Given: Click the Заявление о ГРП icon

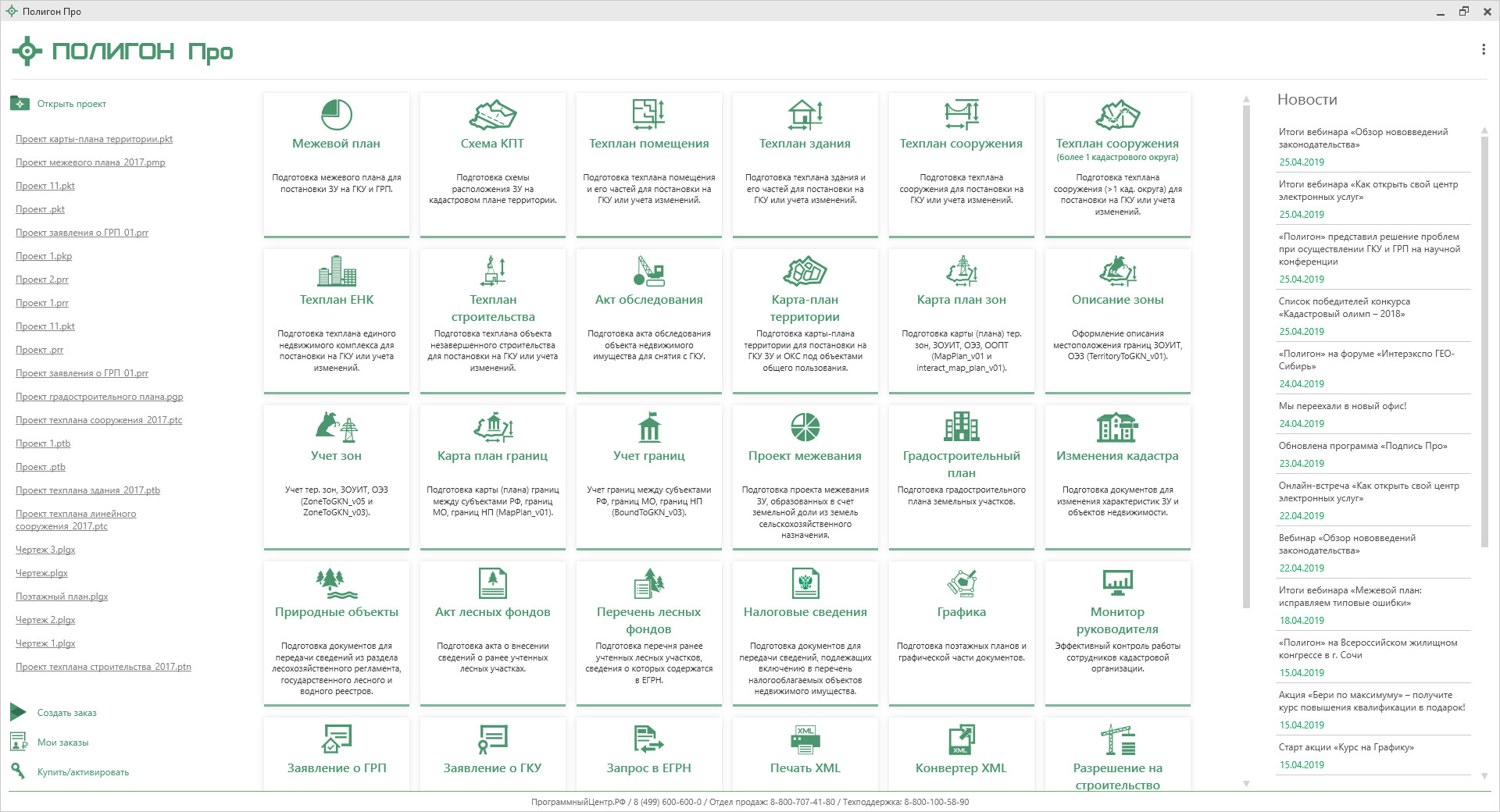Looking at the screenshot, I should click(337, 739).
